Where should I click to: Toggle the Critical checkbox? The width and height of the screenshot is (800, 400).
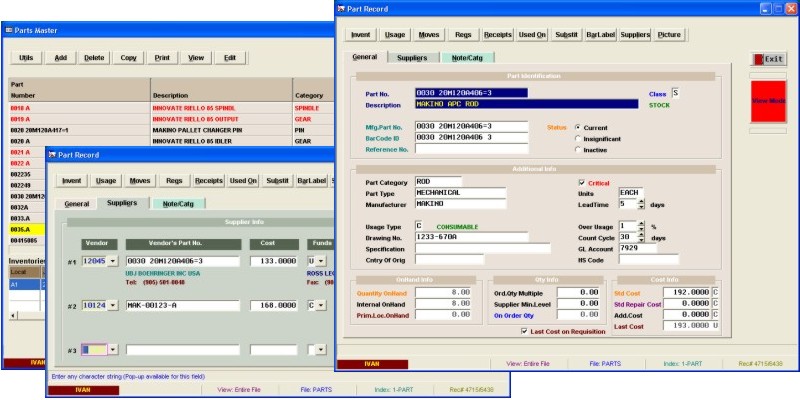point(582,182)
